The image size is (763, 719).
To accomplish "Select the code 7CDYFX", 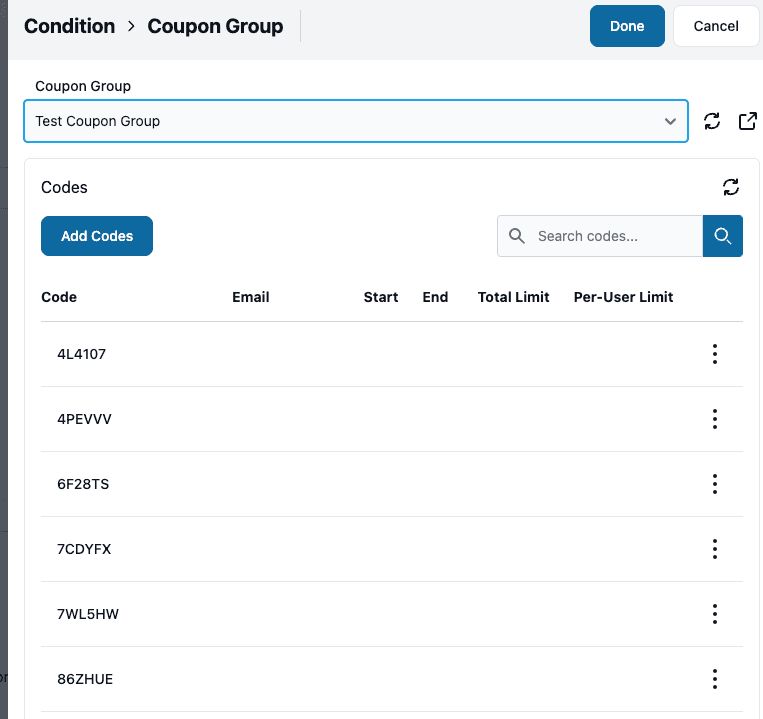I will (x=84, y=549).
